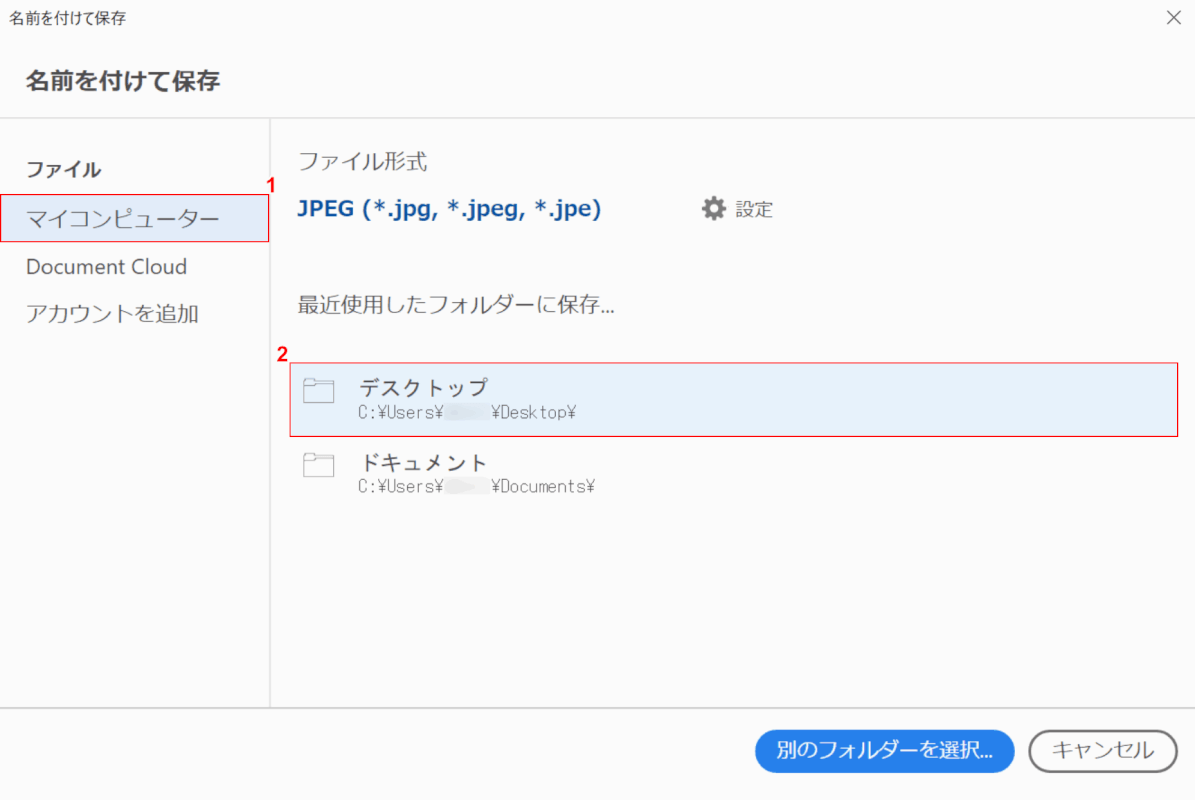Click the ドキュメント folder icon

(x=319, y=466)
